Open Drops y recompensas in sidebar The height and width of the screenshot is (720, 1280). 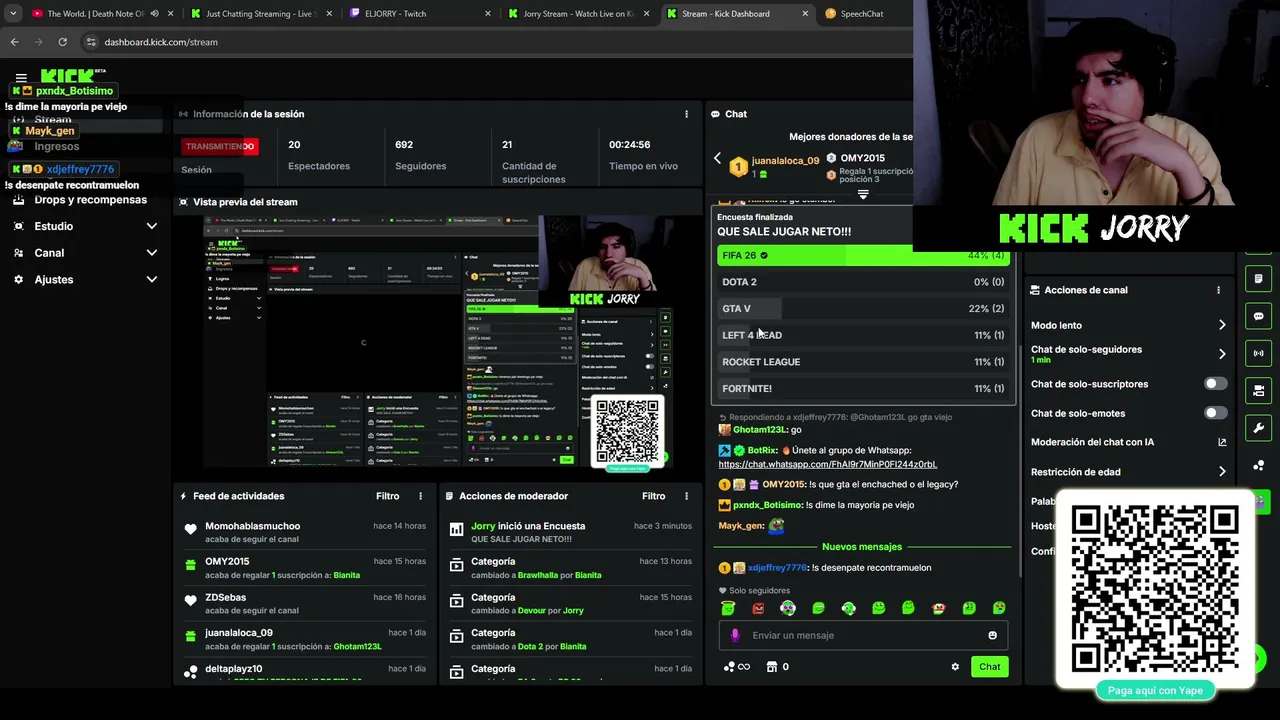point(90,200)
